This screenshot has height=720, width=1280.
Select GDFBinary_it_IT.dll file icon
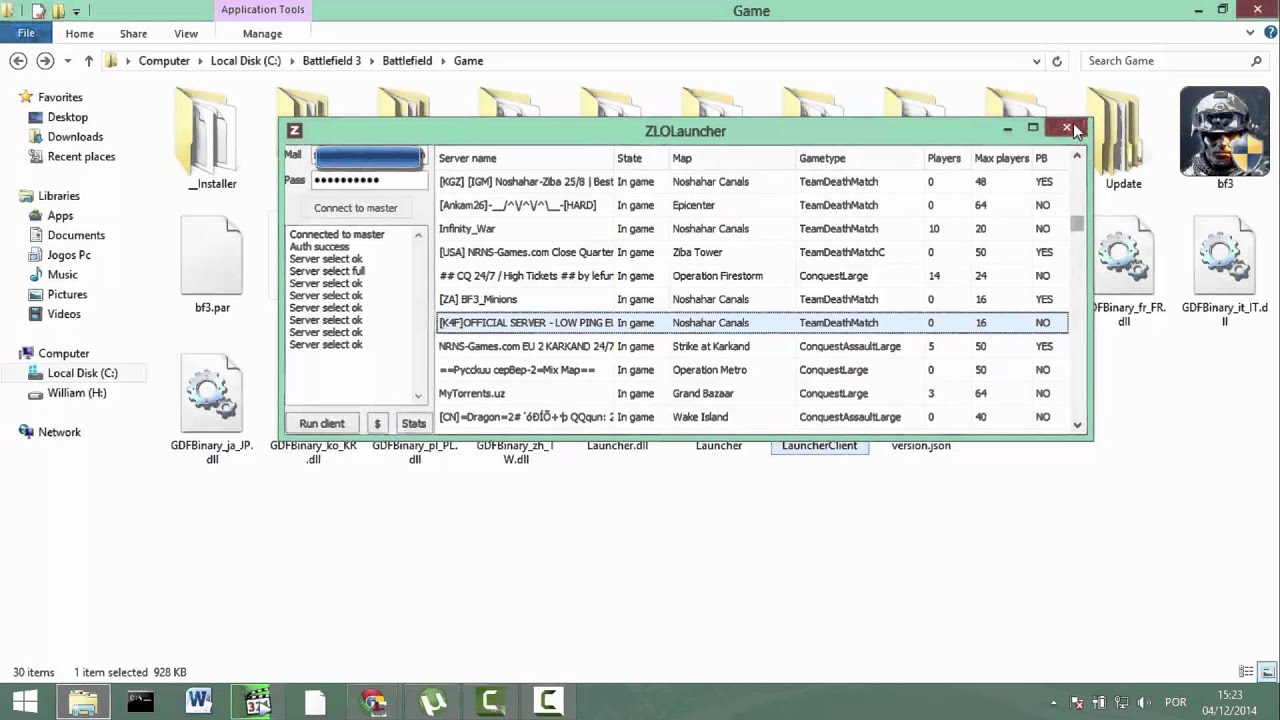click(1224, 256)
